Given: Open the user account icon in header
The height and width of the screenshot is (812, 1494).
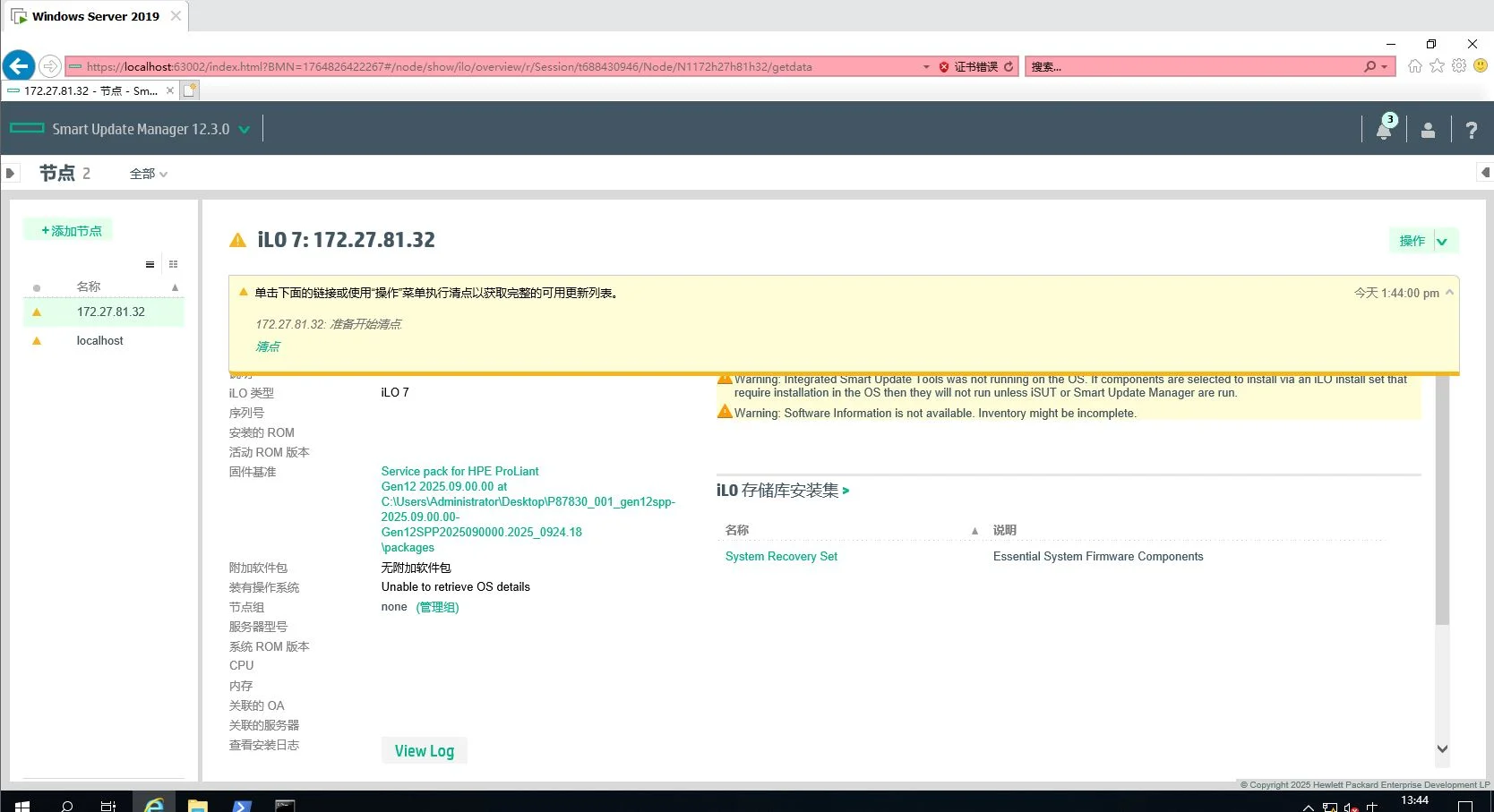Looking at the screenshot, I should coord(1428,131).
